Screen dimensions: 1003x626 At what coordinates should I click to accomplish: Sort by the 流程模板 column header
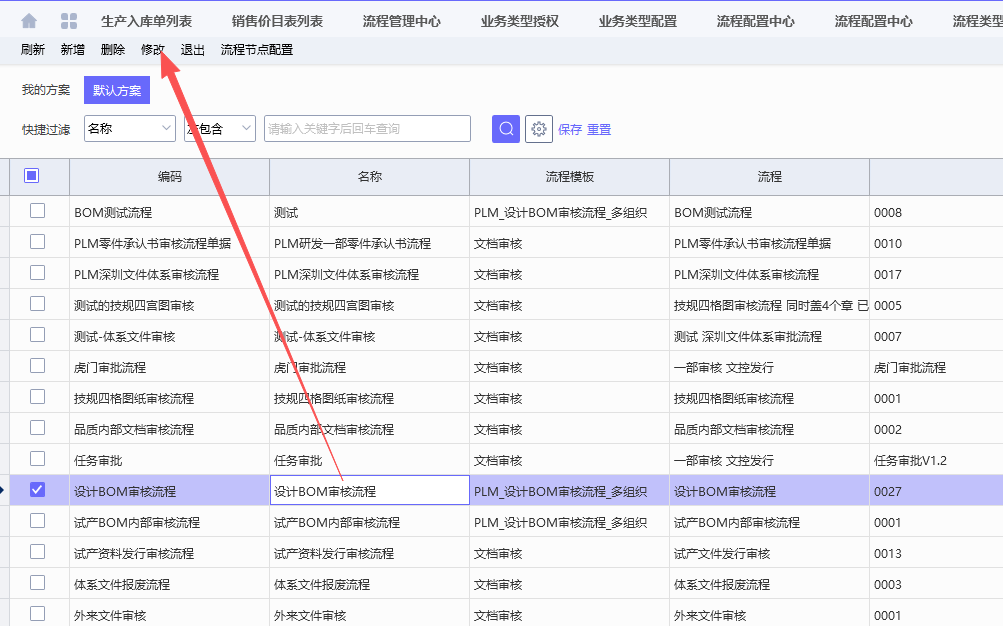(x=569, y=176)
